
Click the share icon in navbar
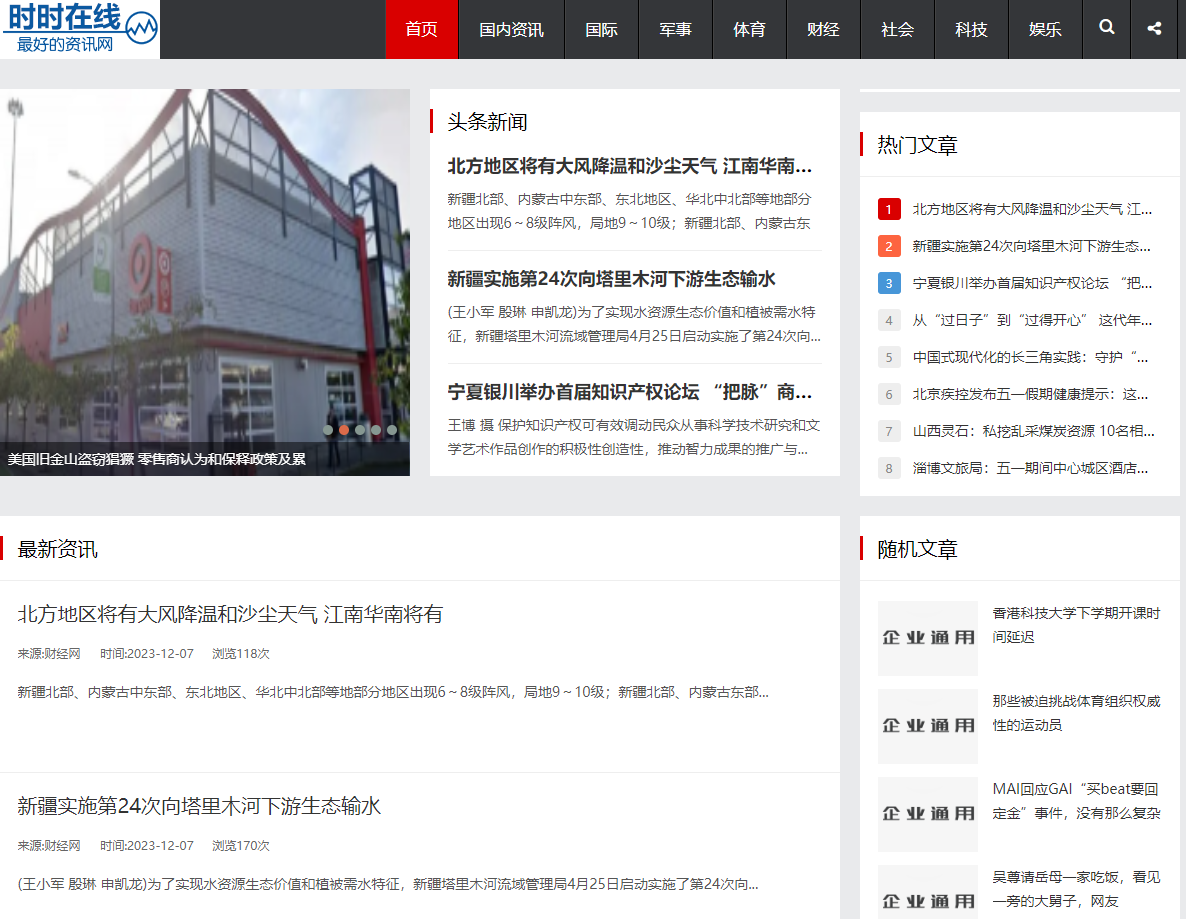[1155, 28]
